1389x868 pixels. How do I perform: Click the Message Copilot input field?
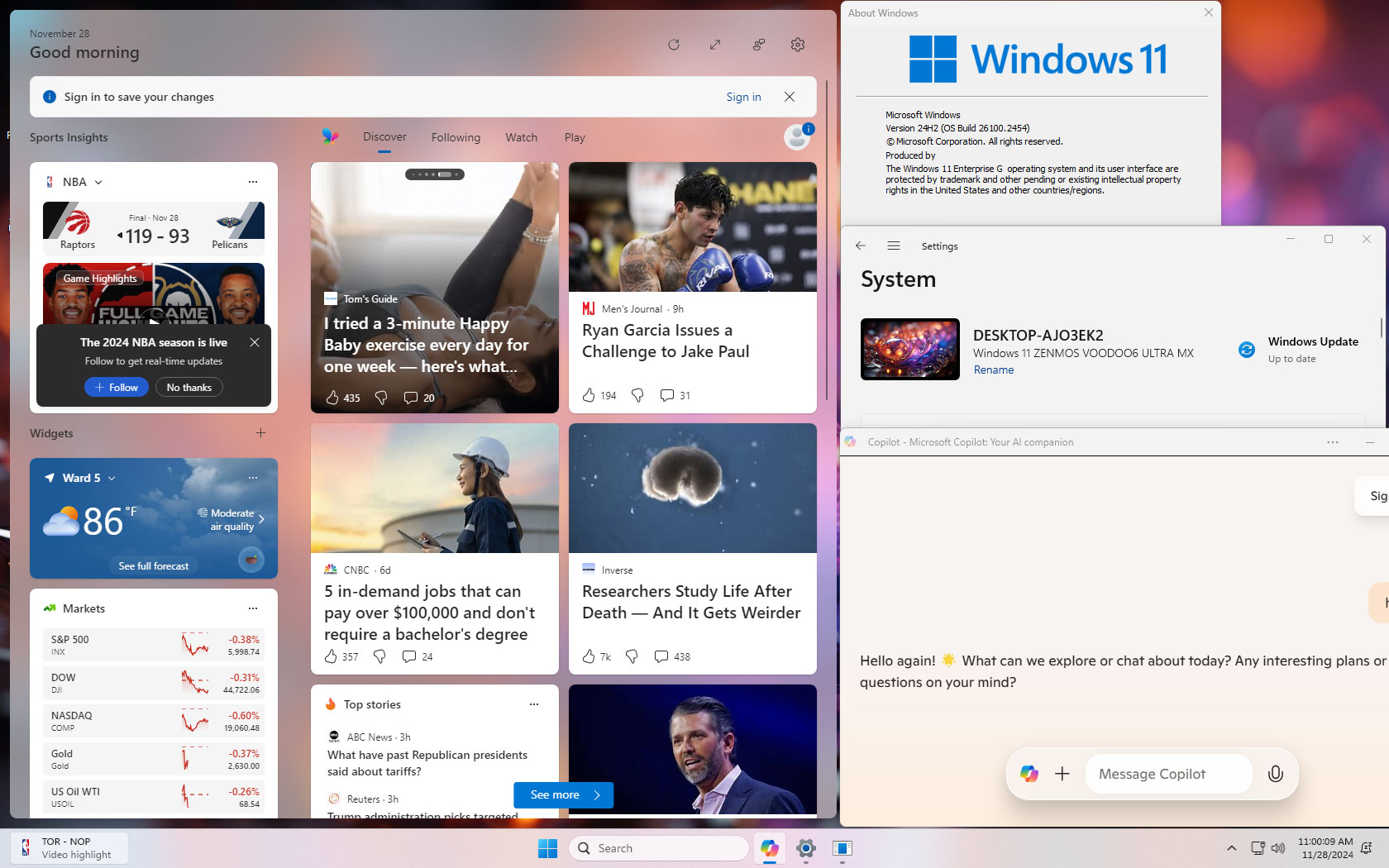[1169, 774]
